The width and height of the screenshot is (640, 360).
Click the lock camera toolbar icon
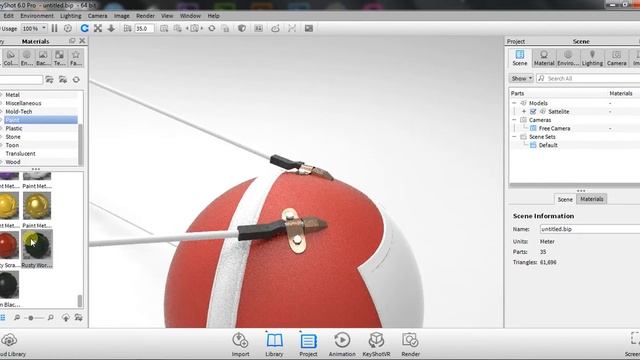(225, 28)
